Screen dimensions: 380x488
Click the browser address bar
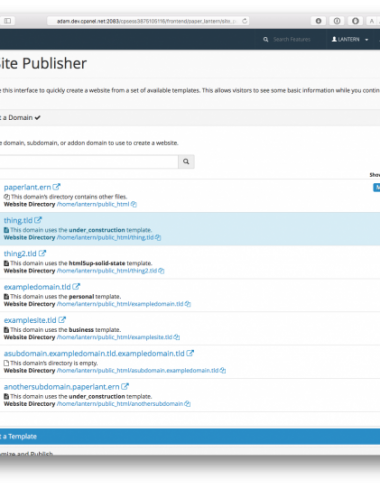(148, 21)
